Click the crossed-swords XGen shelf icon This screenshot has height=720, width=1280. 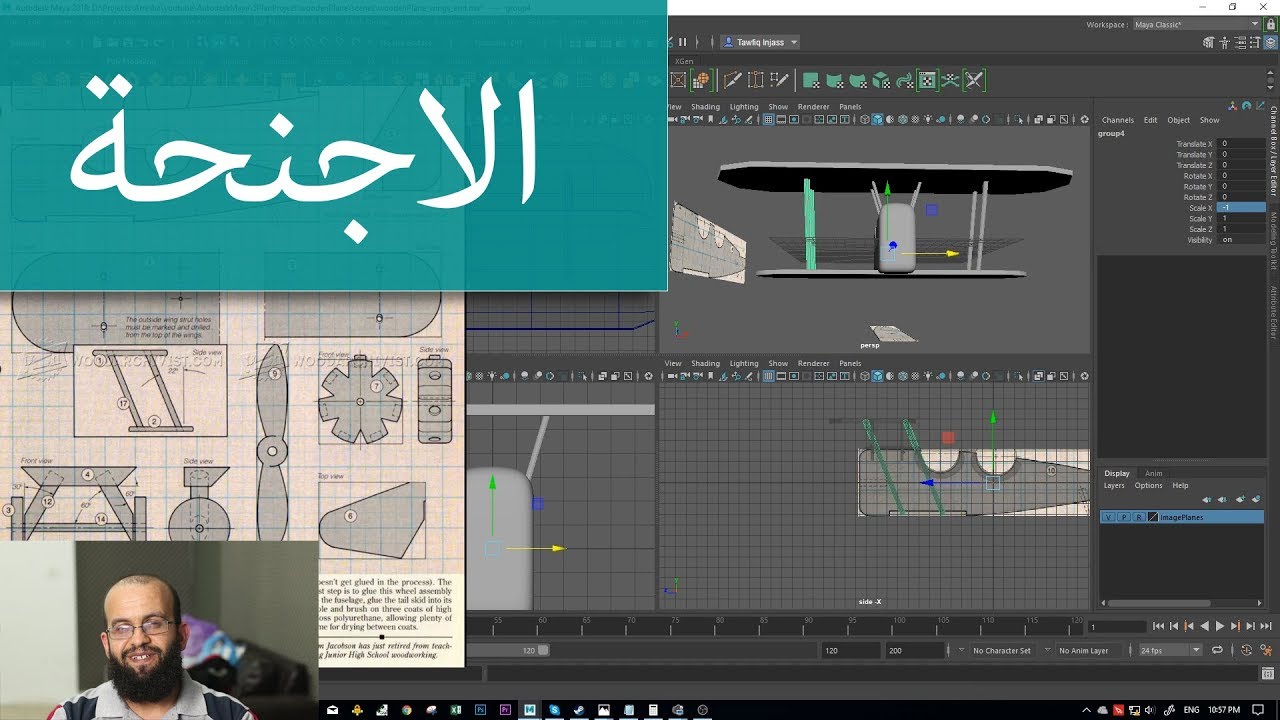point(974,80)
